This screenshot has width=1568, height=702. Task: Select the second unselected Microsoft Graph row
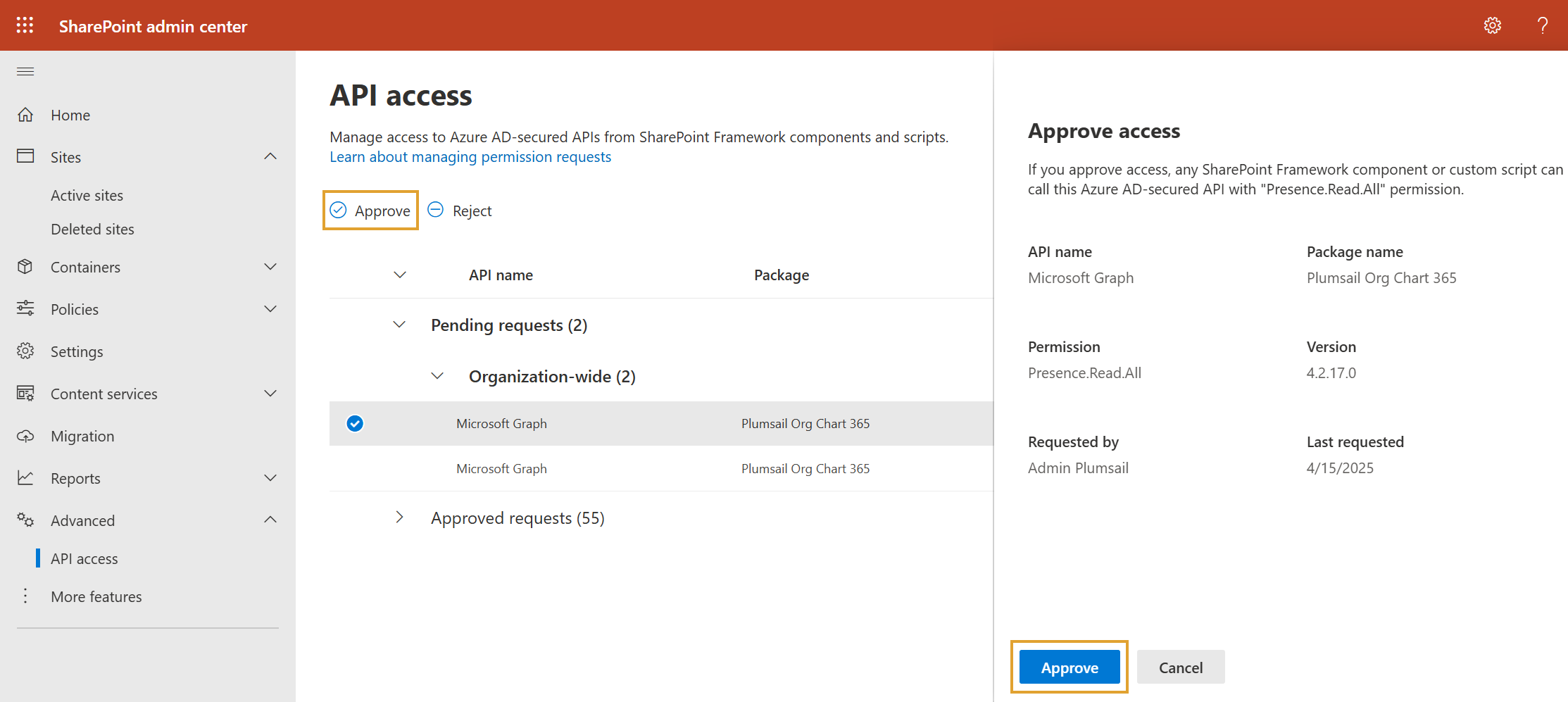pos(661,468)
